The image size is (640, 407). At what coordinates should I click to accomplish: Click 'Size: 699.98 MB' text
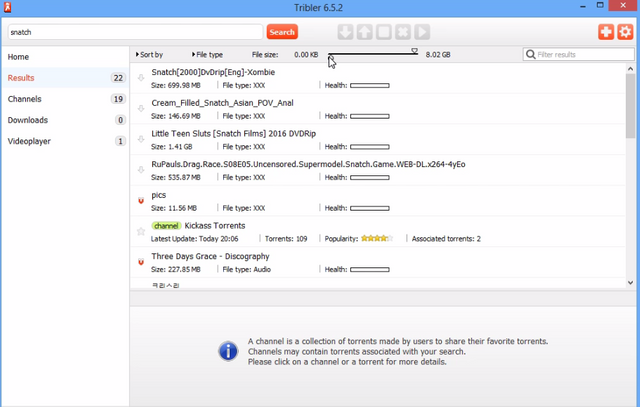[176, 85]
